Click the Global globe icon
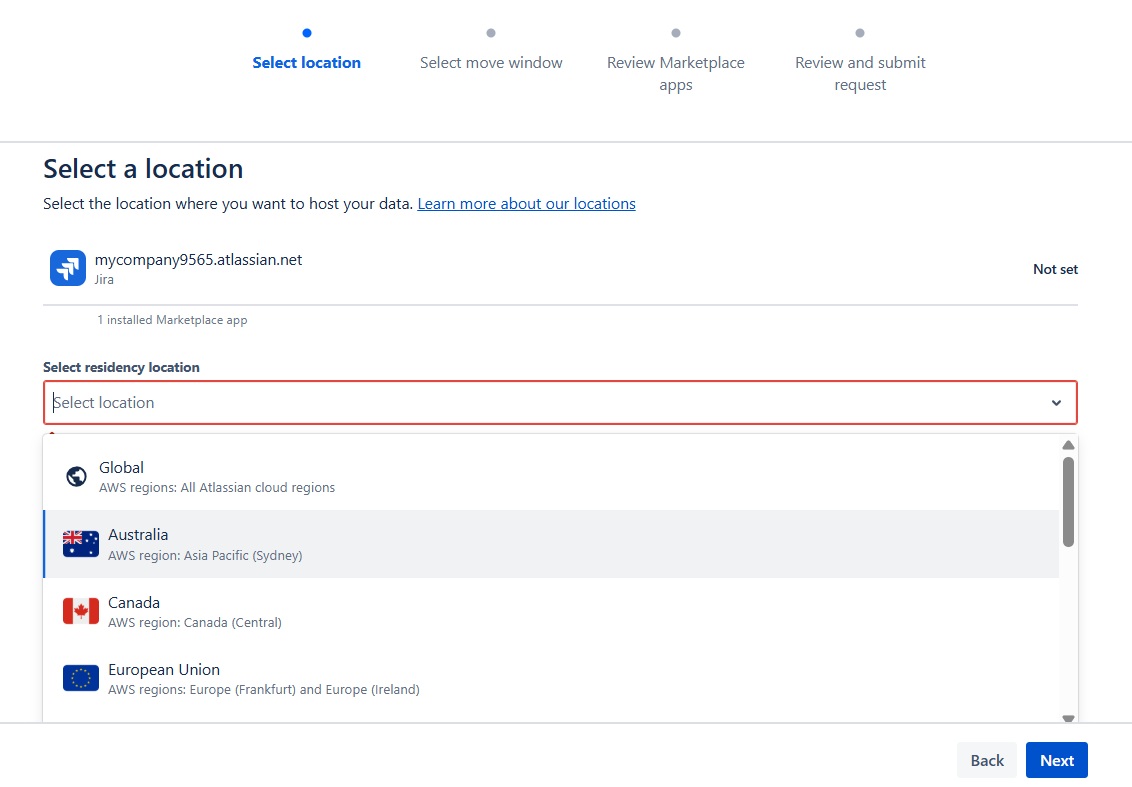Viewport: 1132px width, 787px height. [76, 477]
